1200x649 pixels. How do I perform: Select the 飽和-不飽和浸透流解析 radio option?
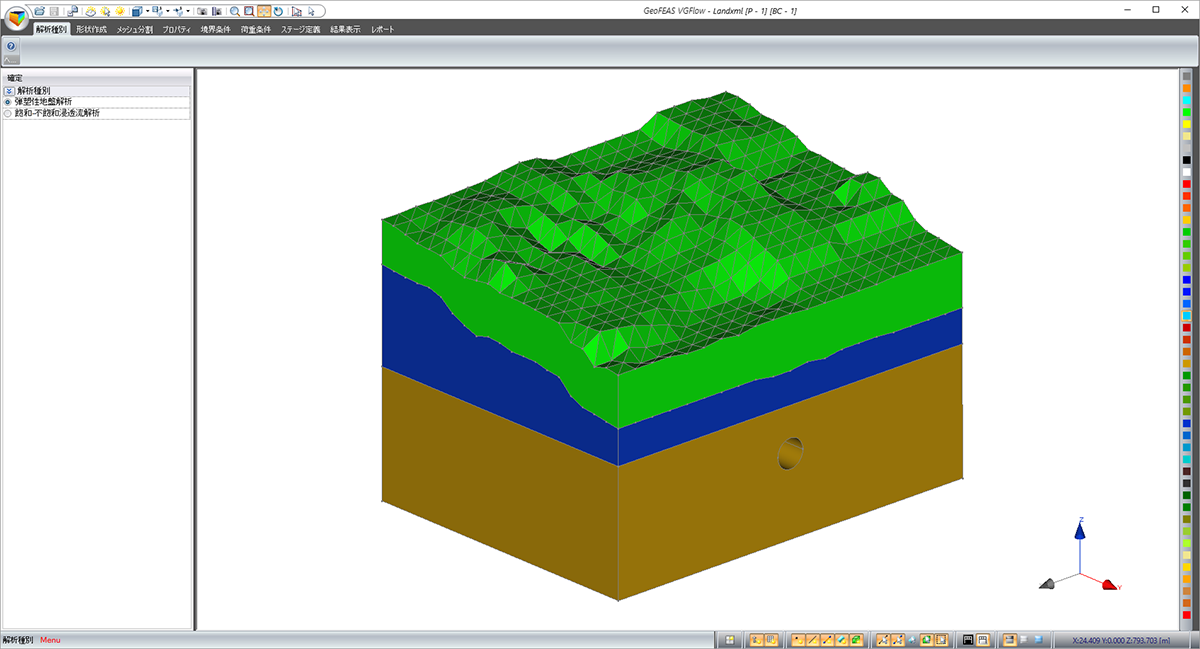click(x=8, y=114)
